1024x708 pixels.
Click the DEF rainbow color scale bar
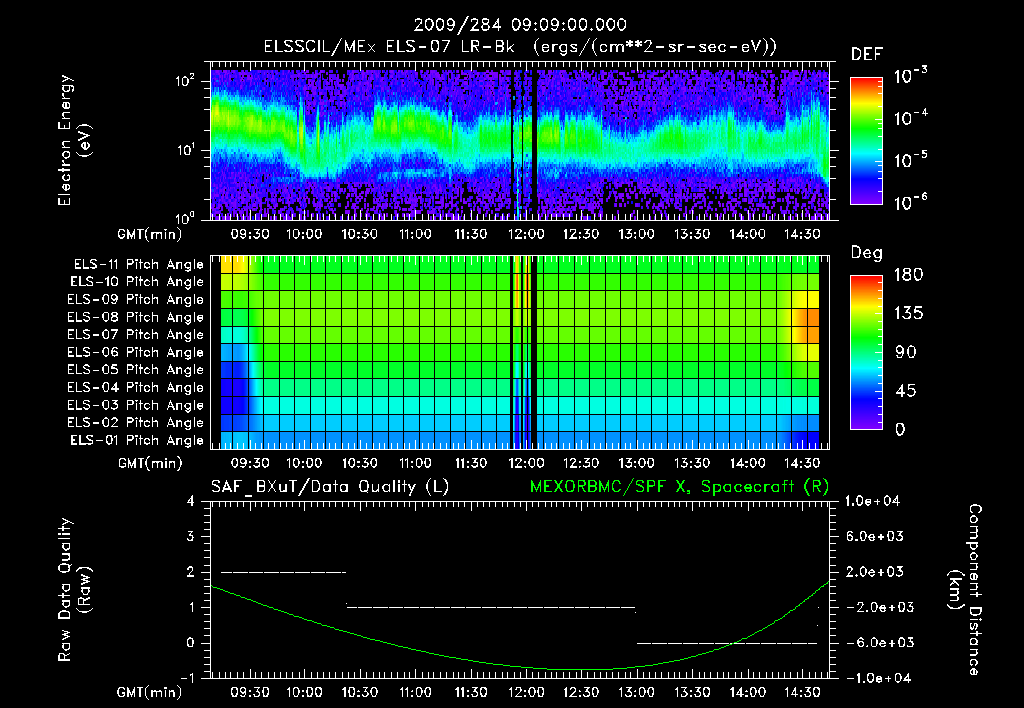[866, 141]
